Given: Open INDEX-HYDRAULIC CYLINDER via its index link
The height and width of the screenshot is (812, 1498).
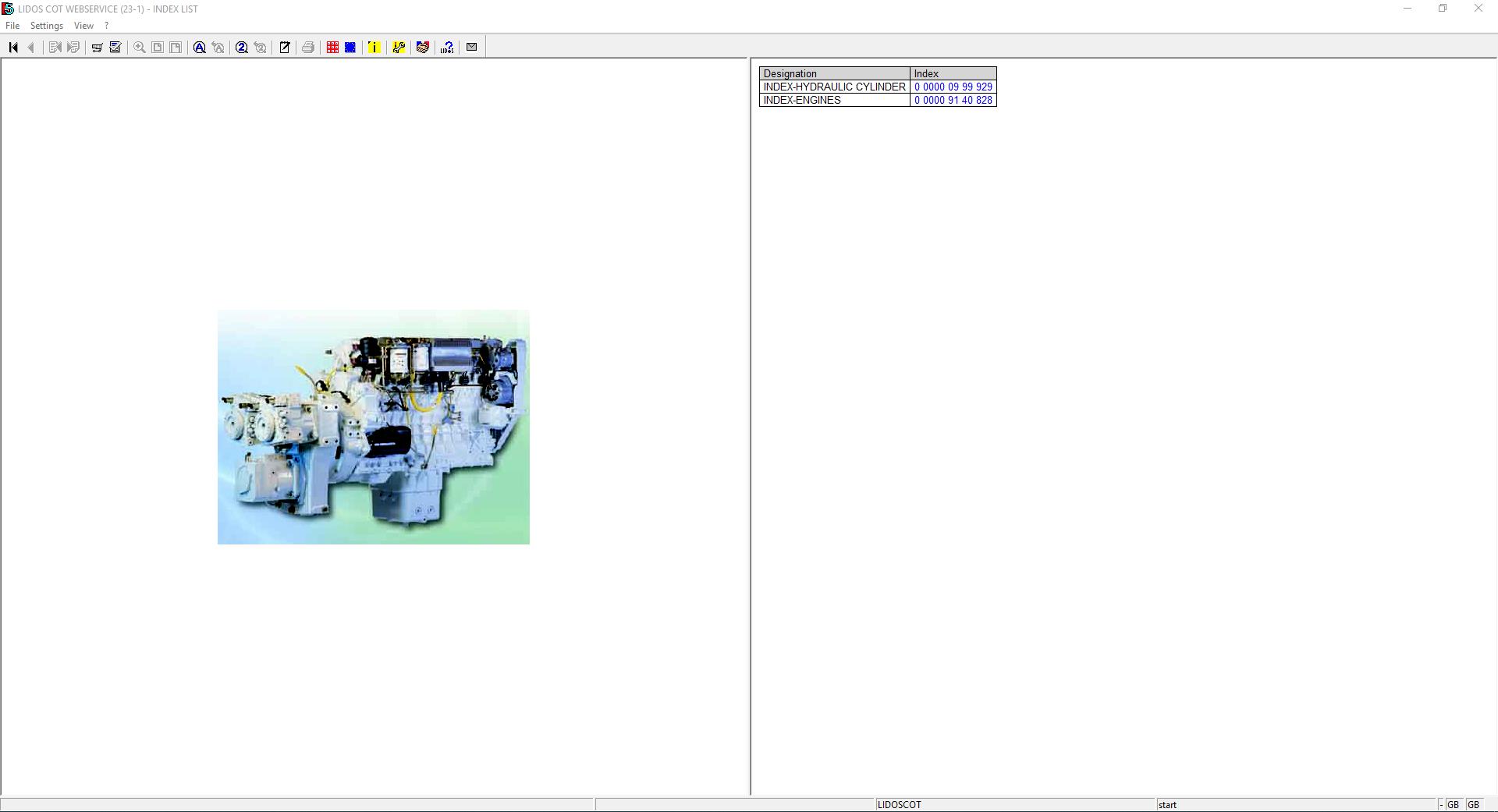Looking at the screenshot, I should 953,87.
